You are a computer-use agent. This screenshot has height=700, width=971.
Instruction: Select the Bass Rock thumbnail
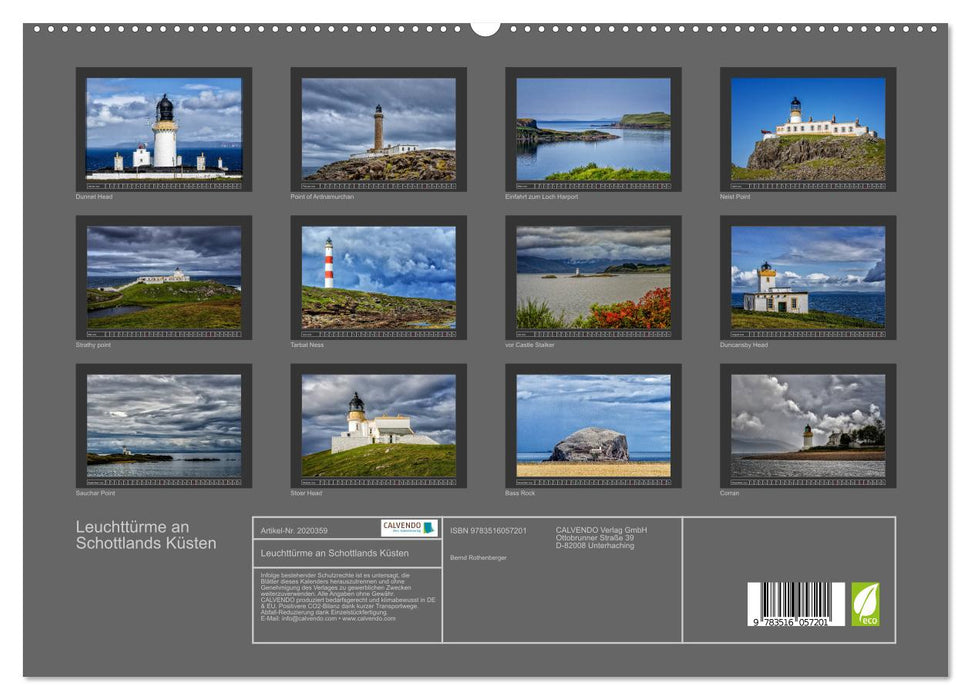point(593,425)
